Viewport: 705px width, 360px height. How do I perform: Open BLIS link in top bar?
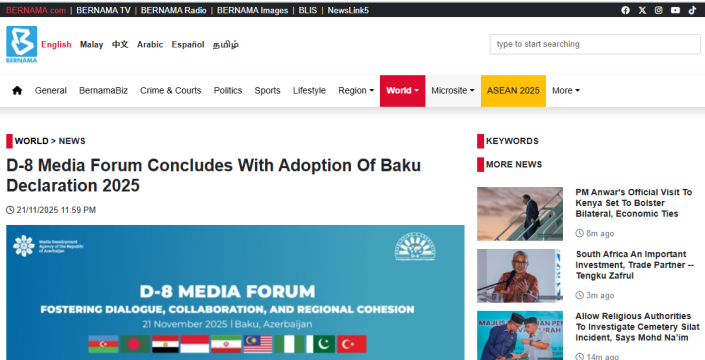pos(308,10)
